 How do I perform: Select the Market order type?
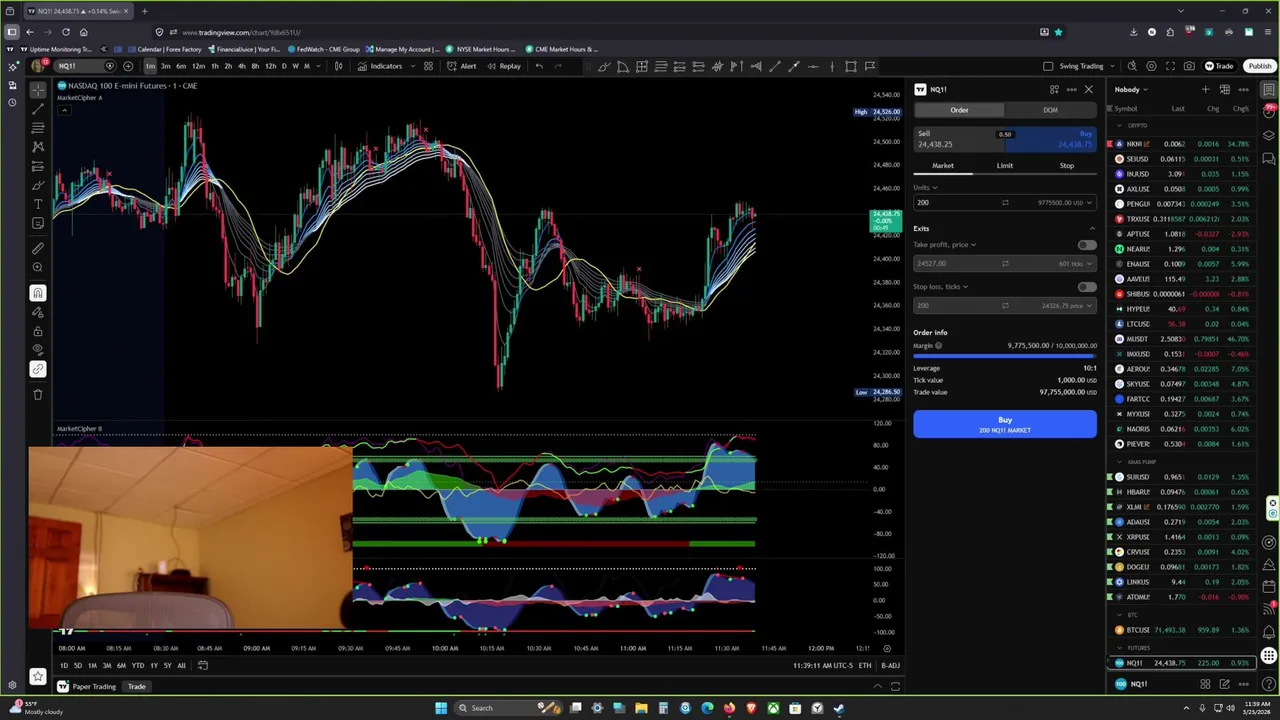tap(943, 166)
